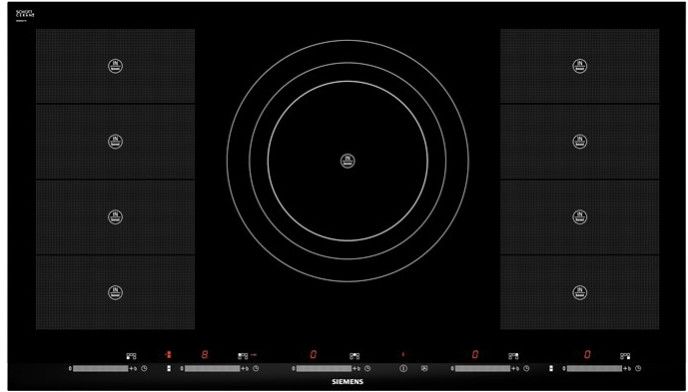Tap the Schott Ceran logo in corner
The width and height of the screenshot is (688, 392).
click(x=25, y=14)
